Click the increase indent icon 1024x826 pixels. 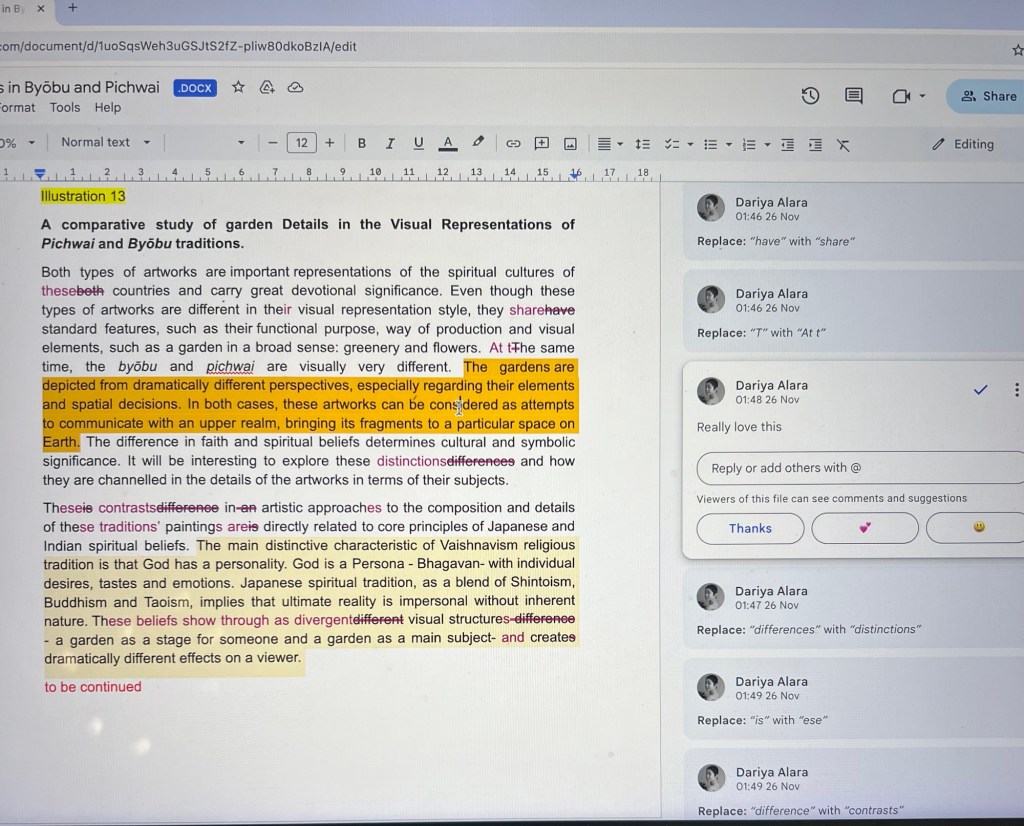pyautogui.click(x=815, y=145)
